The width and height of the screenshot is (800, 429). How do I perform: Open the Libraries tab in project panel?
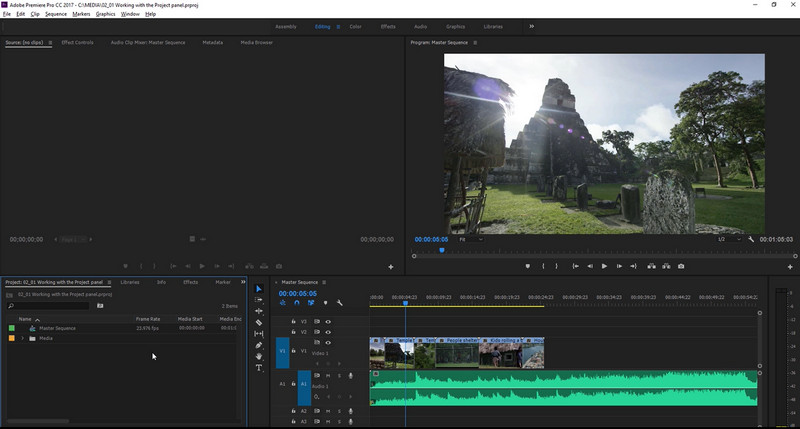pos(130,282)
